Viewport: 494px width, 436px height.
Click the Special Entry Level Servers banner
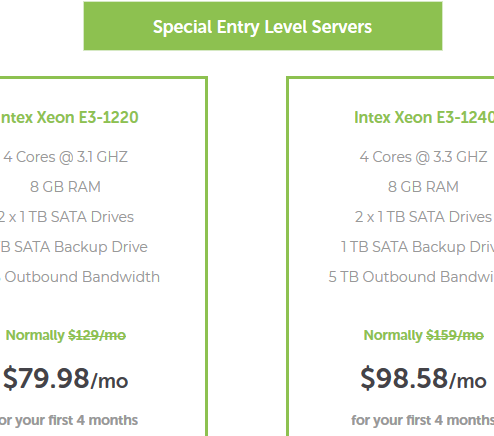263,26
